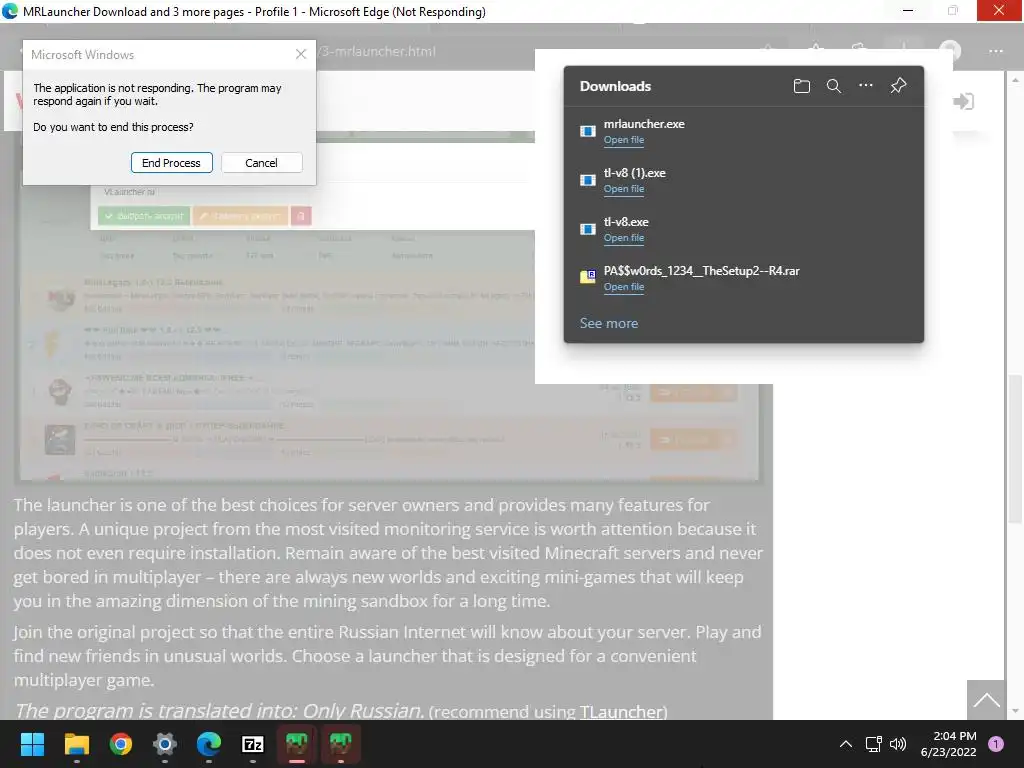Screen dimensions: 1024x768
Task: Open file link for tl-v8 (1).exe
Action: (624, 189)
